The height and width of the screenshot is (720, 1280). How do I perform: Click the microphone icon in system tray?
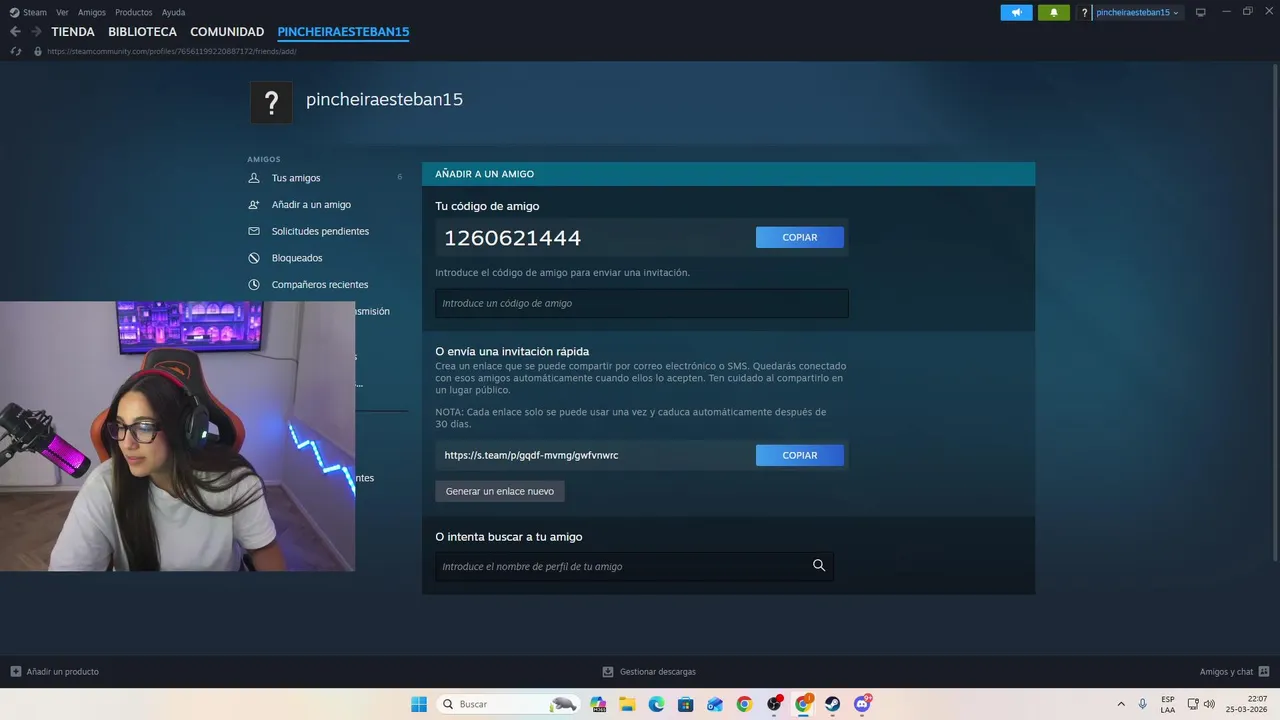coord(1142,704)
